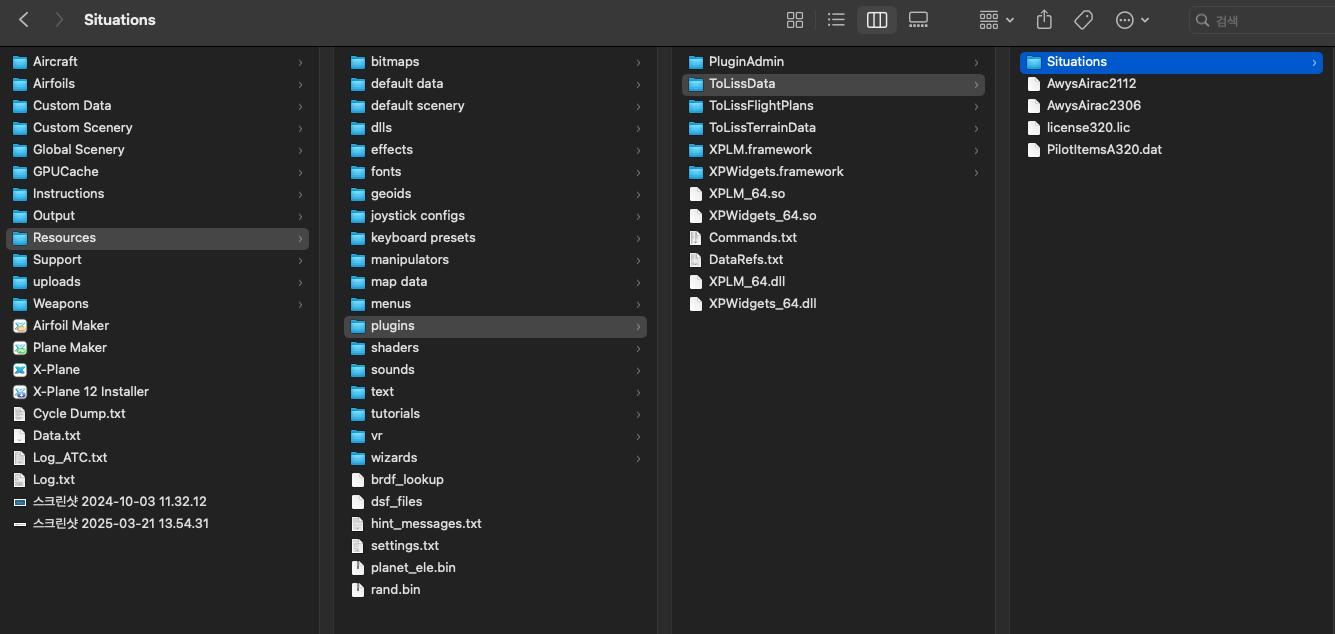
Task: Click the DataRefs.txt file icon
Action: pos(696,260)
